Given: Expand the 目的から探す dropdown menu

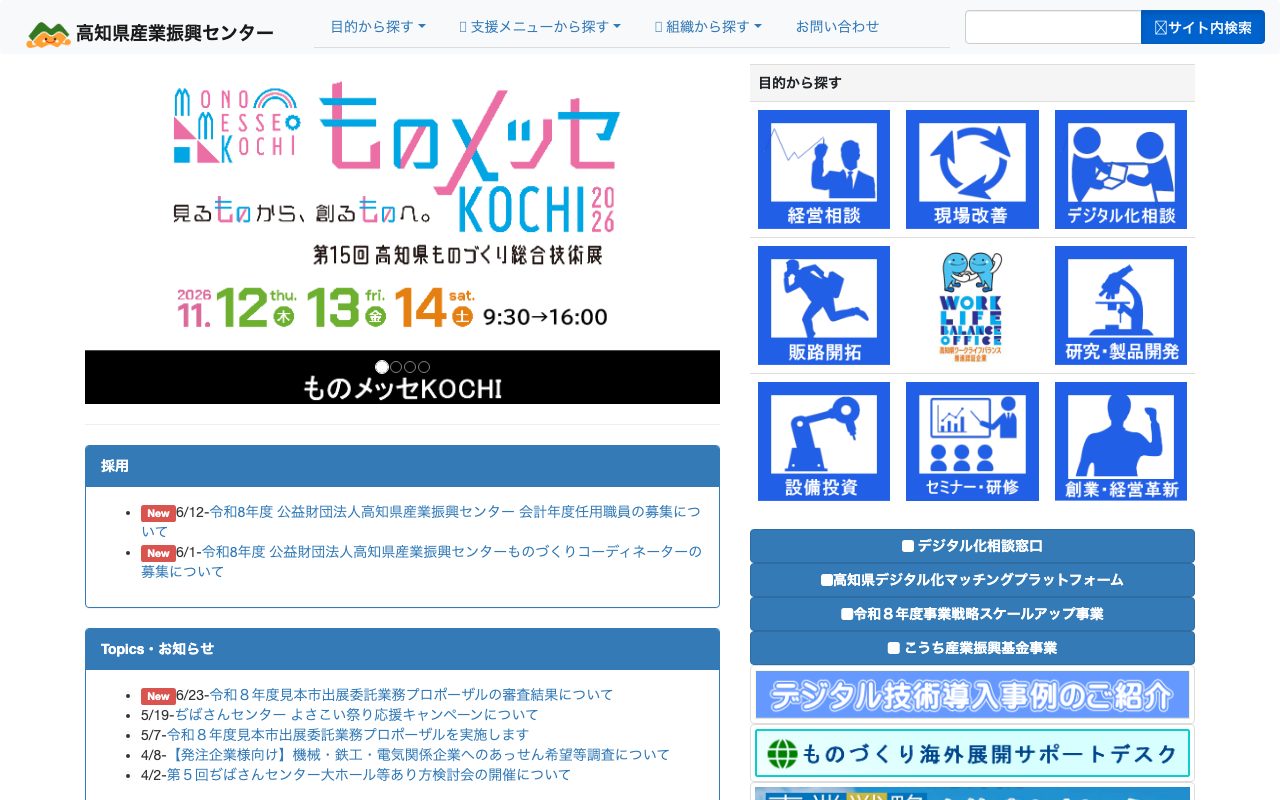Looking at the screenshot, I should tap(378, 27).
